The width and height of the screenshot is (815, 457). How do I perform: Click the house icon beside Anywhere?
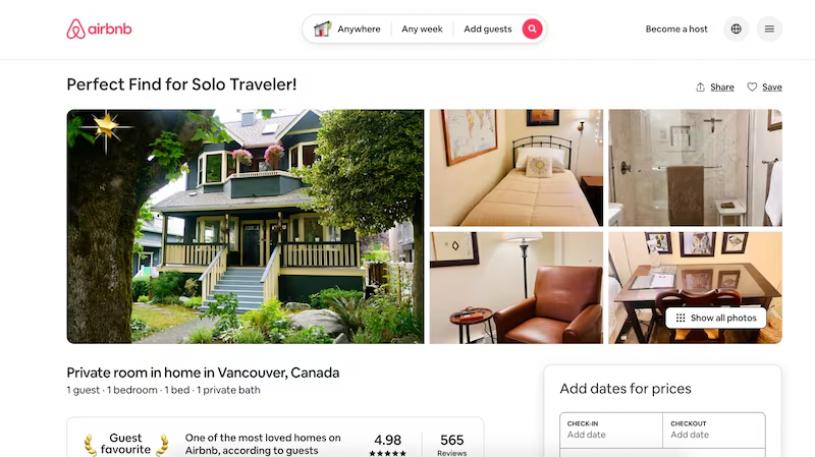[x=322, y=29]
